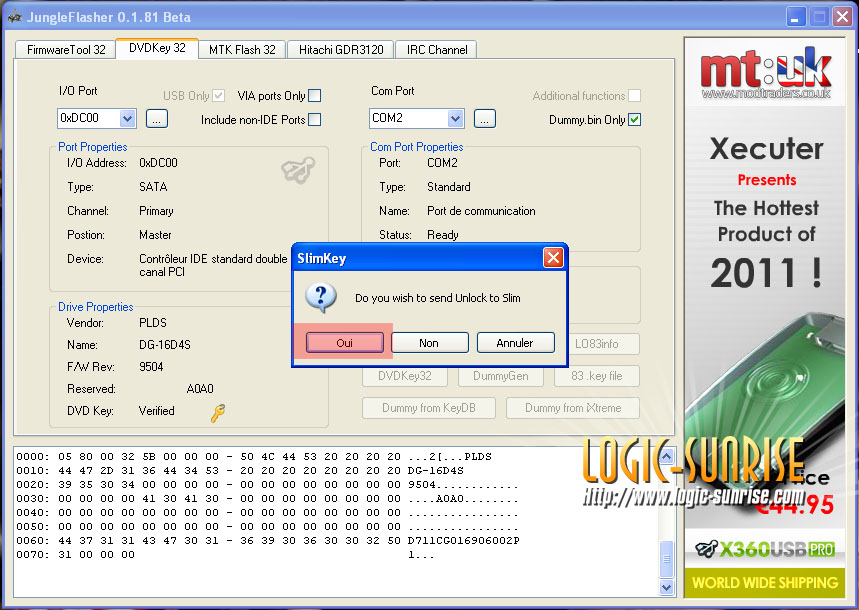Close the JungleFlasher window

(x=842, y=16)
